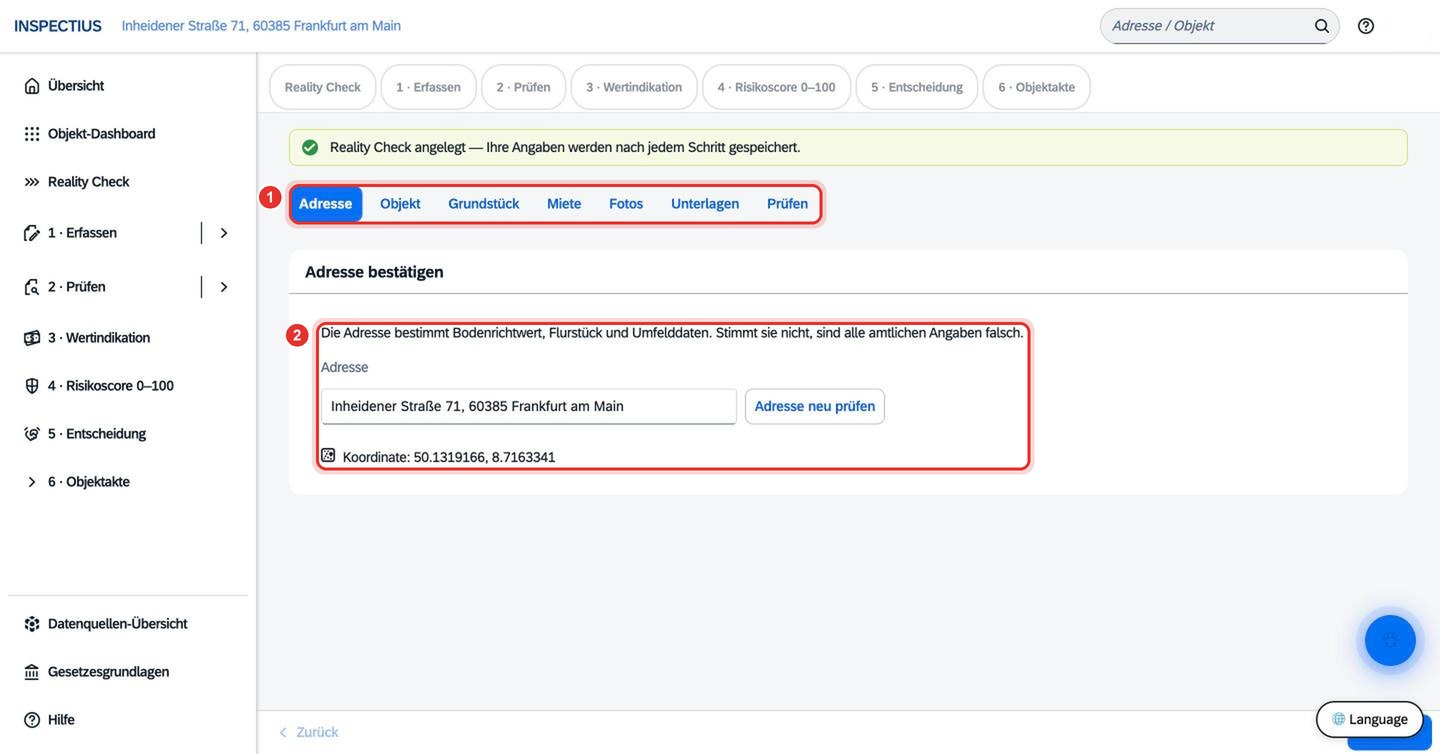Viewport: 1440px width, 754px height.
Task: Switch to the Unterlagen sub-tab
Action: click(705, 204)
